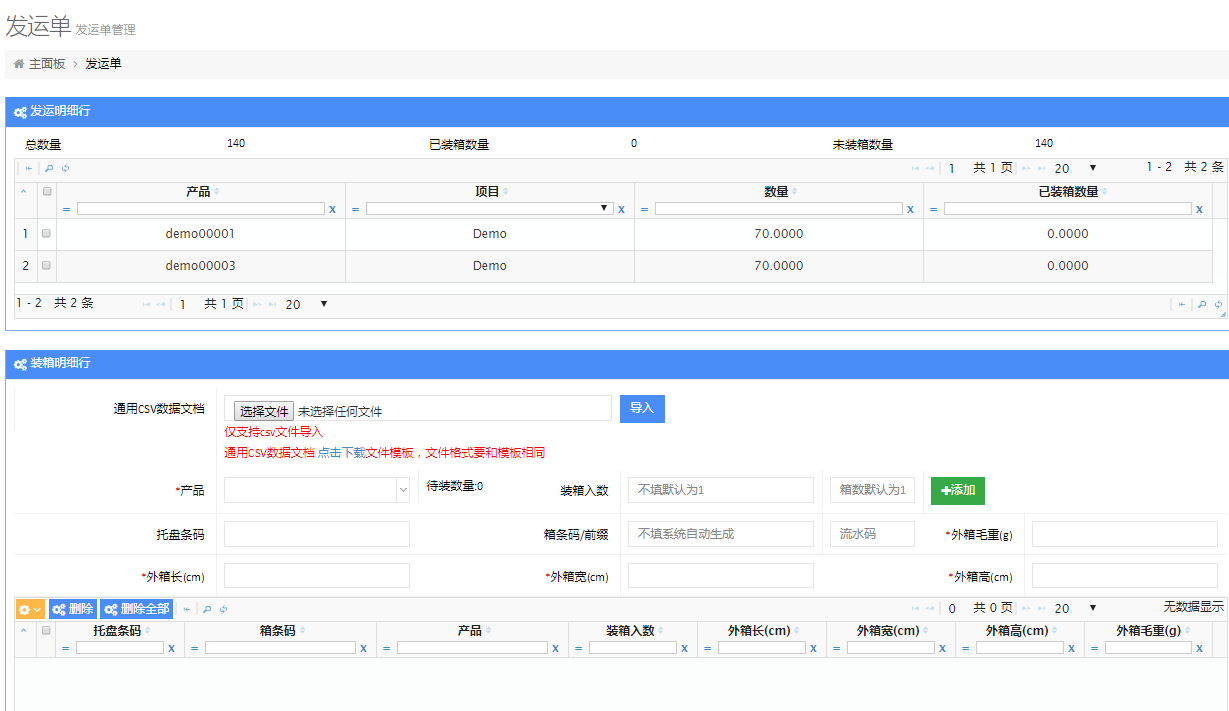Open the 数量 filter operator selector
1229x711 pixels.
point(645,210)
